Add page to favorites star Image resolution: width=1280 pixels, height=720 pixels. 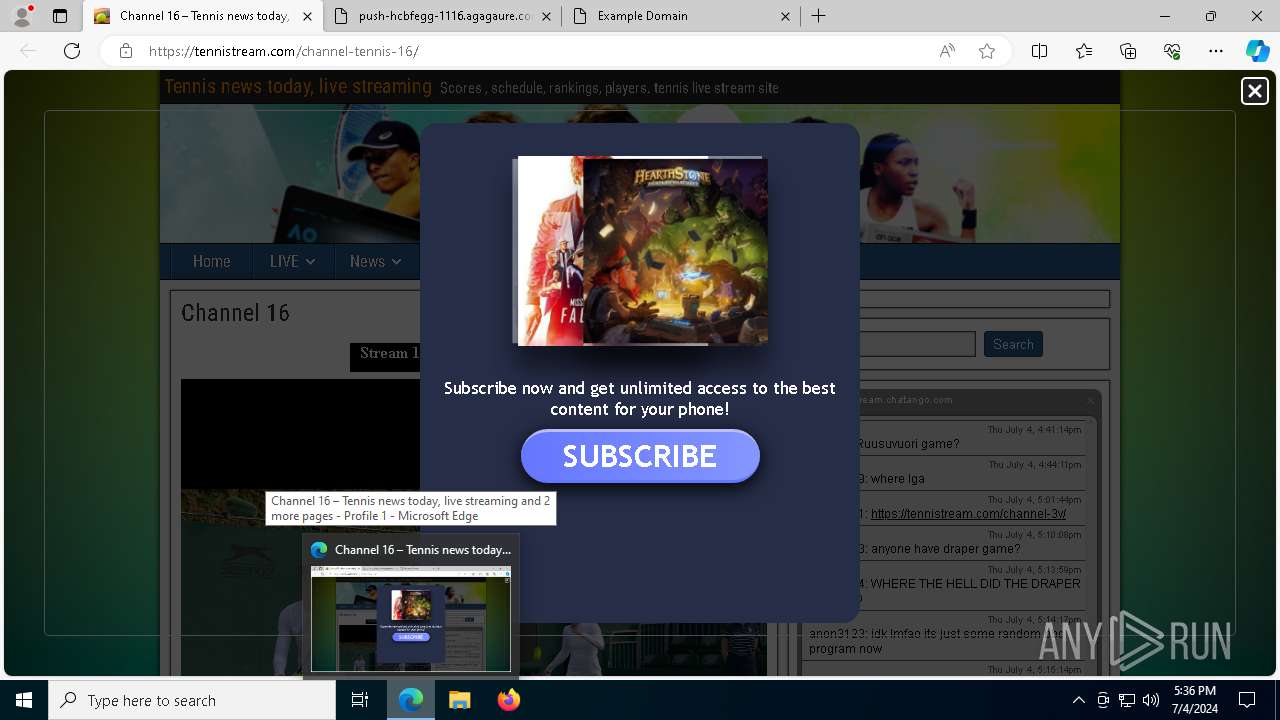click(x=987, y=51)
